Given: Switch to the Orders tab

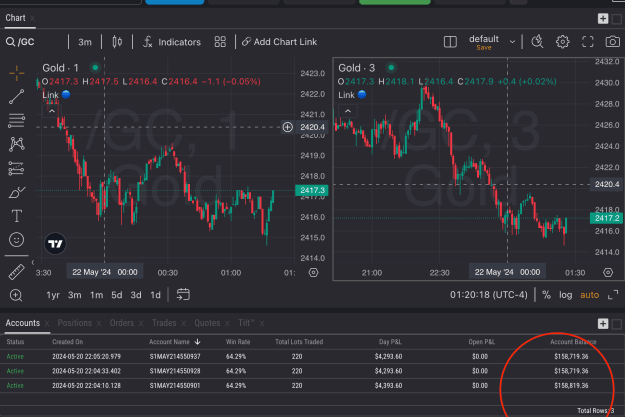Looking at the screenshot, I should click(122, 323).
